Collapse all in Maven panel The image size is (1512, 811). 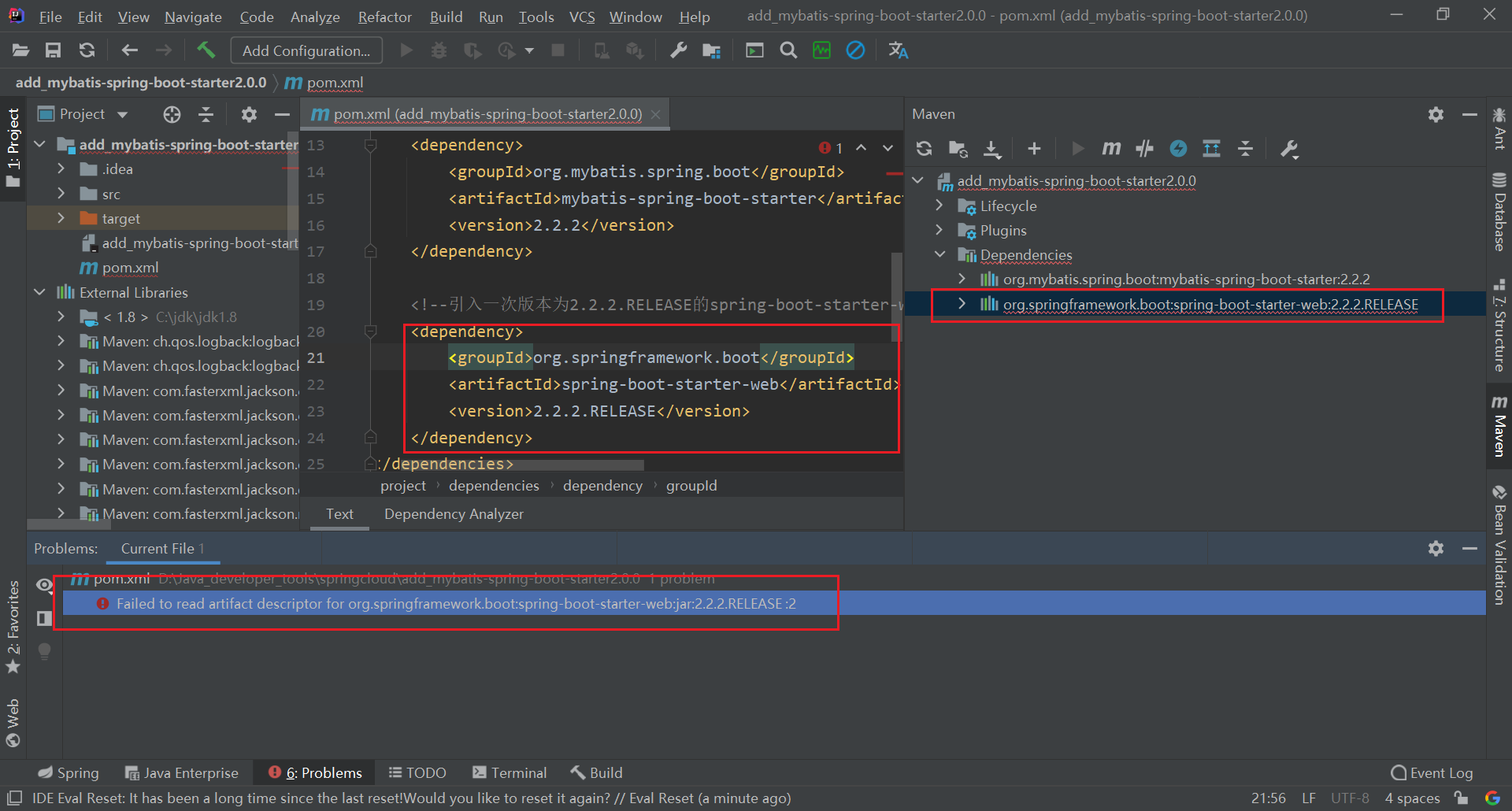(1245, 149)
